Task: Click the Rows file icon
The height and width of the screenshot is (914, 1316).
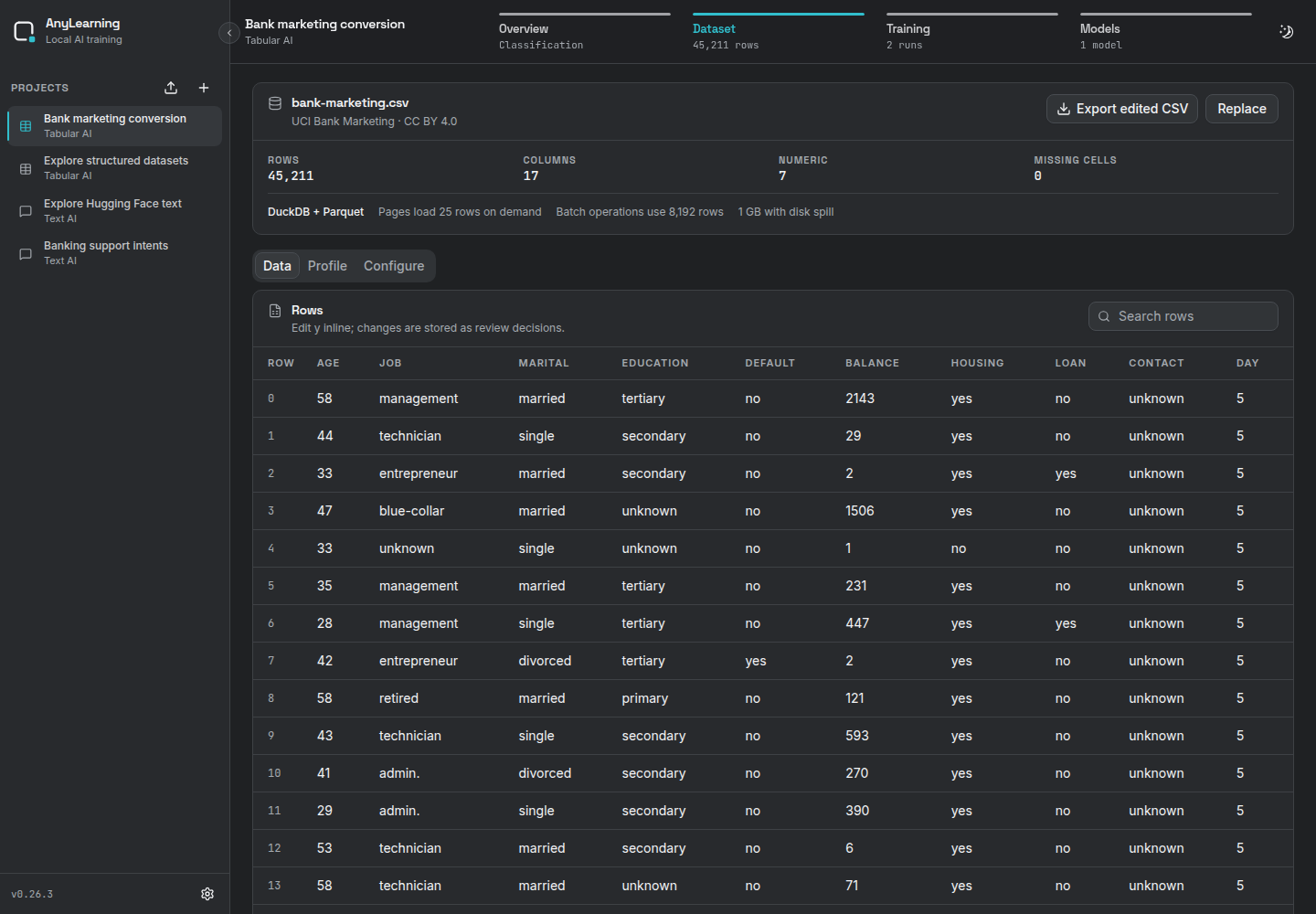Action: point(275,311)
